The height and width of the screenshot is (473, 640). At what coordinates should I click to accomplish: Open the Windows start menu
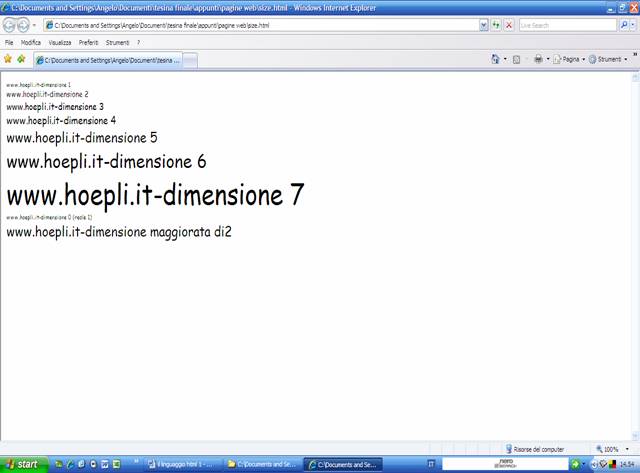tap(24, 464)
